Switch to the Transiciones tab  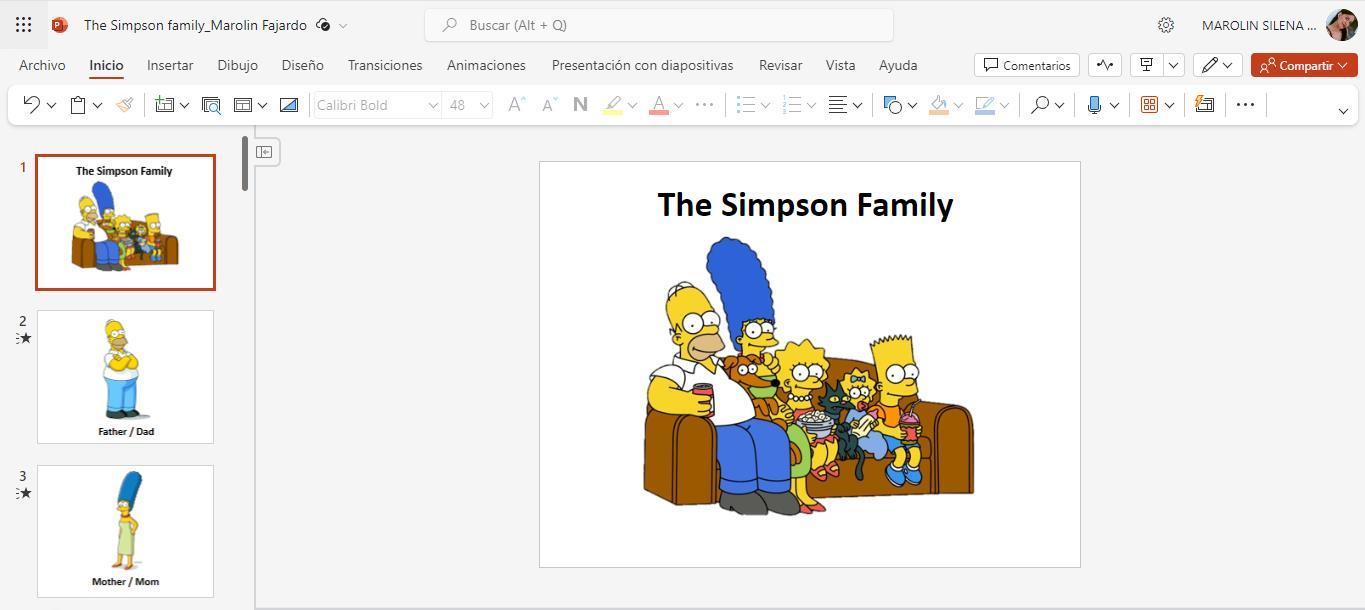[x=385, y=65]
